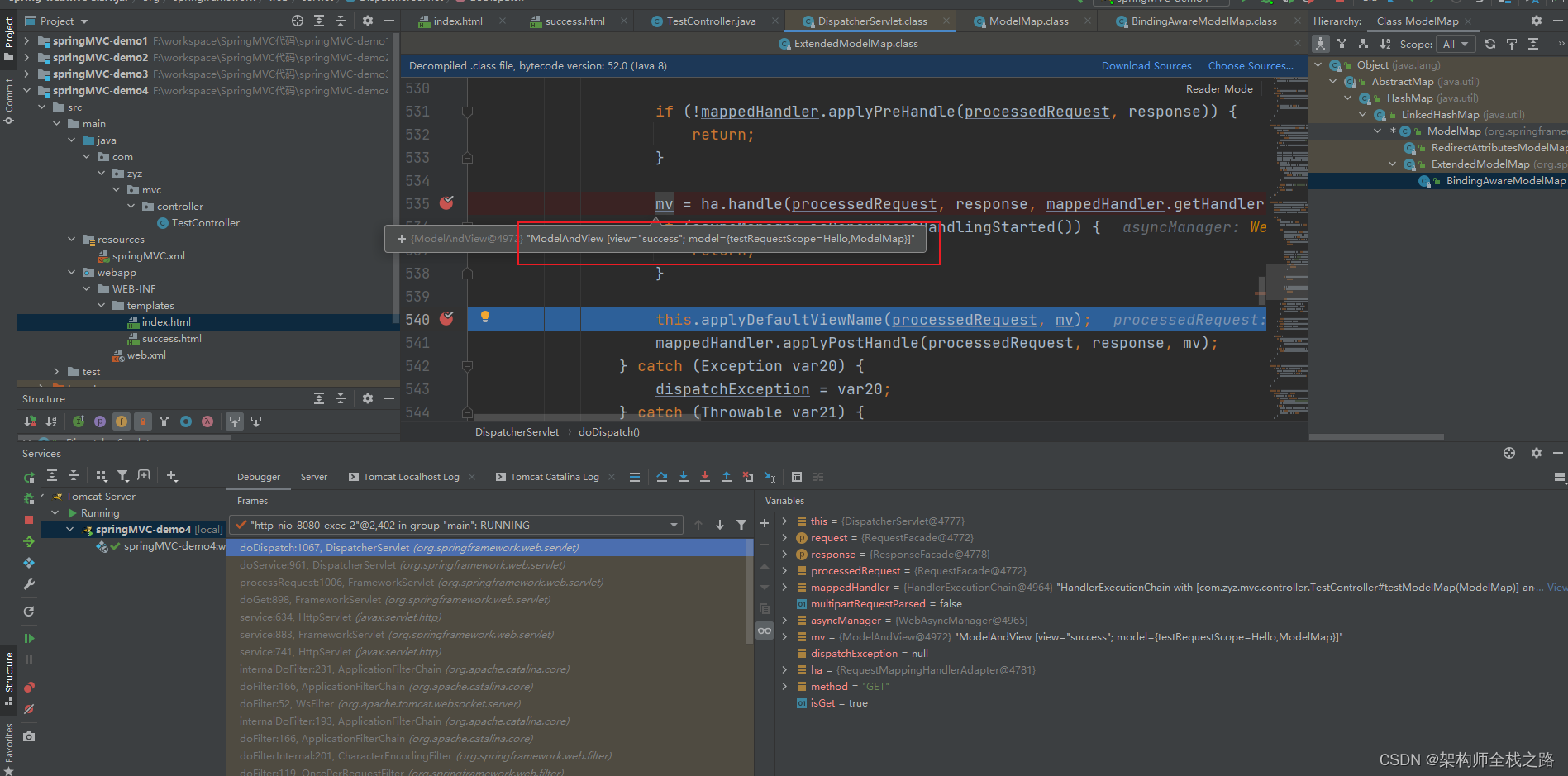Filter frames with funnel icon
Viewport: 1568px width, 776px height.
[x=741, y=525]
